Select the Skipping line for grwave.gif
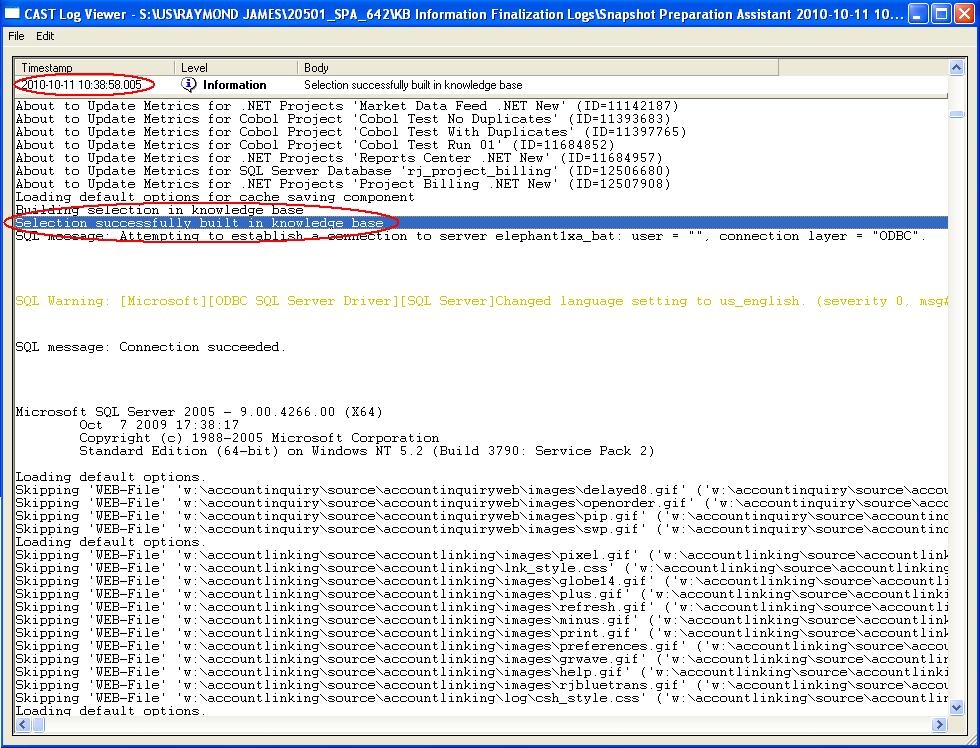980x748 pixels. 481,659
